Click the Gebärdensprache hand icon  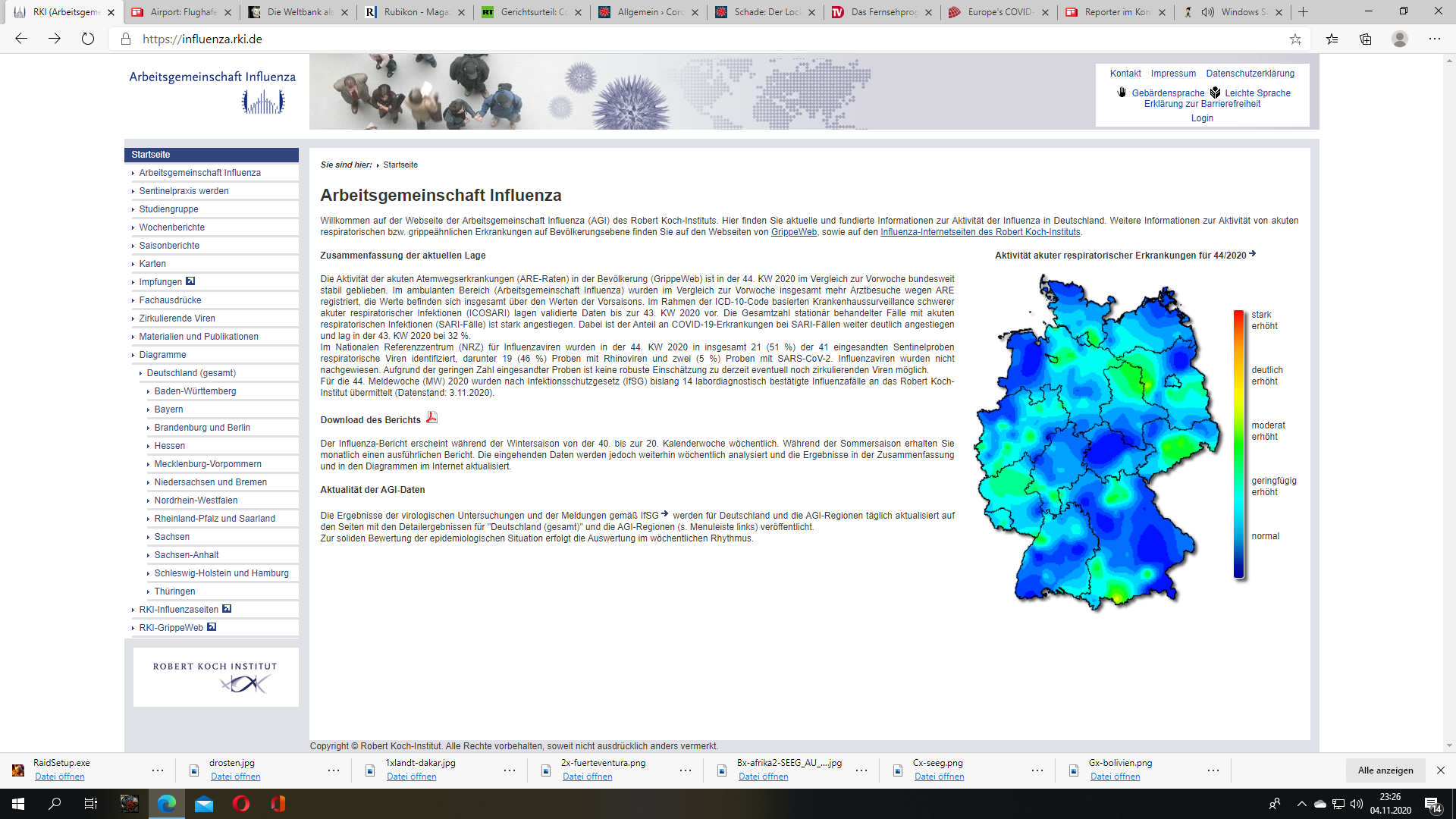coord(1122,93)
